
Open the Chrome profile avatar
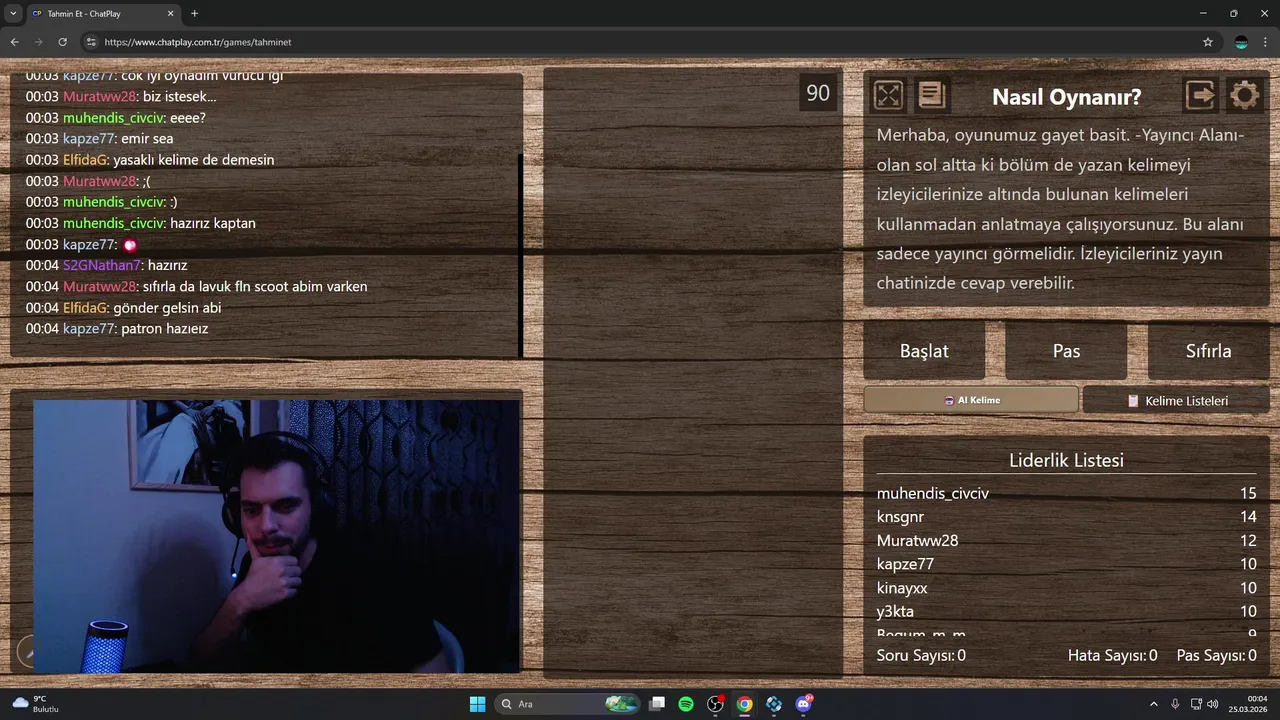point(1241,42)
